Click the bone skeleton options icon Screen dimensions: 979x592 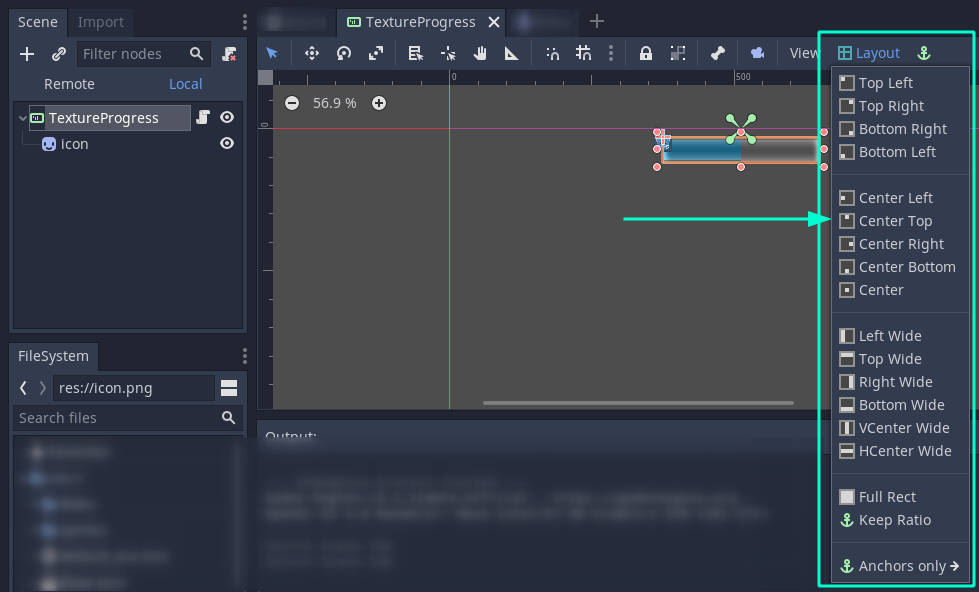[x=718, y=53]
